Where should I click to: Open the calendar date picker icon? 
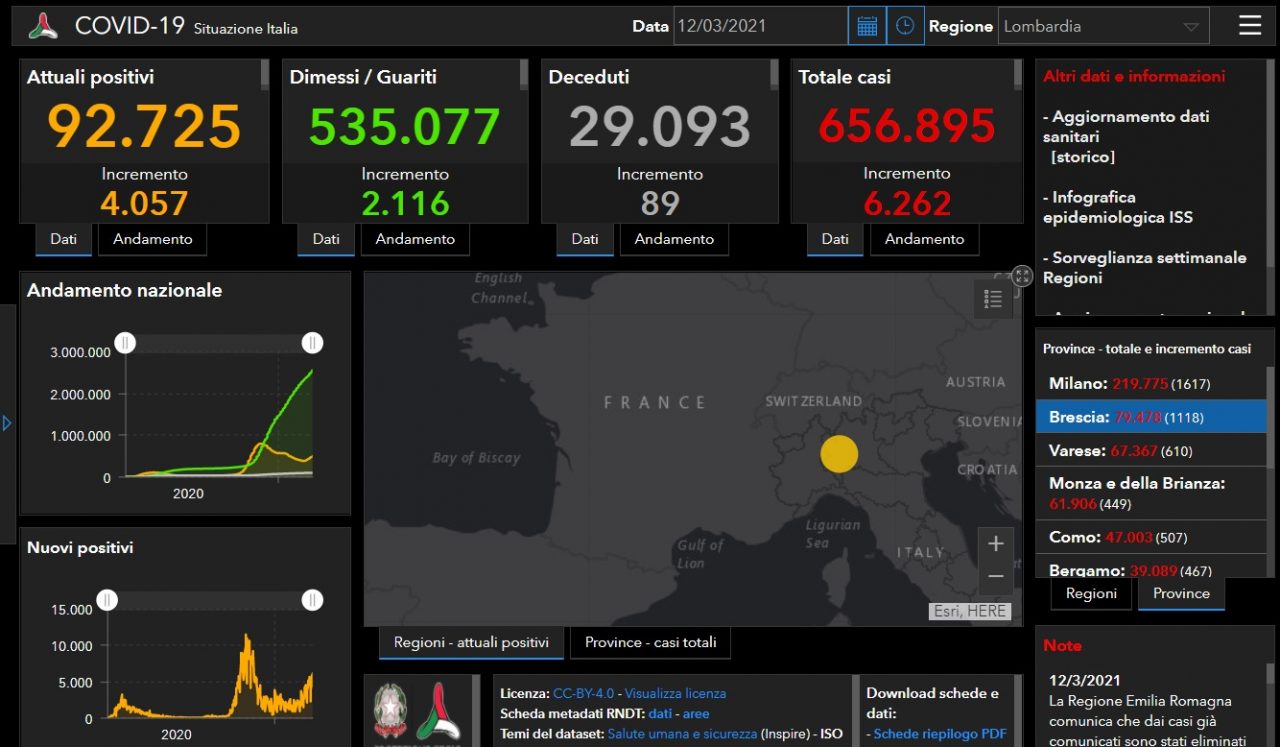pyautogui.click(x=867, y=27)
